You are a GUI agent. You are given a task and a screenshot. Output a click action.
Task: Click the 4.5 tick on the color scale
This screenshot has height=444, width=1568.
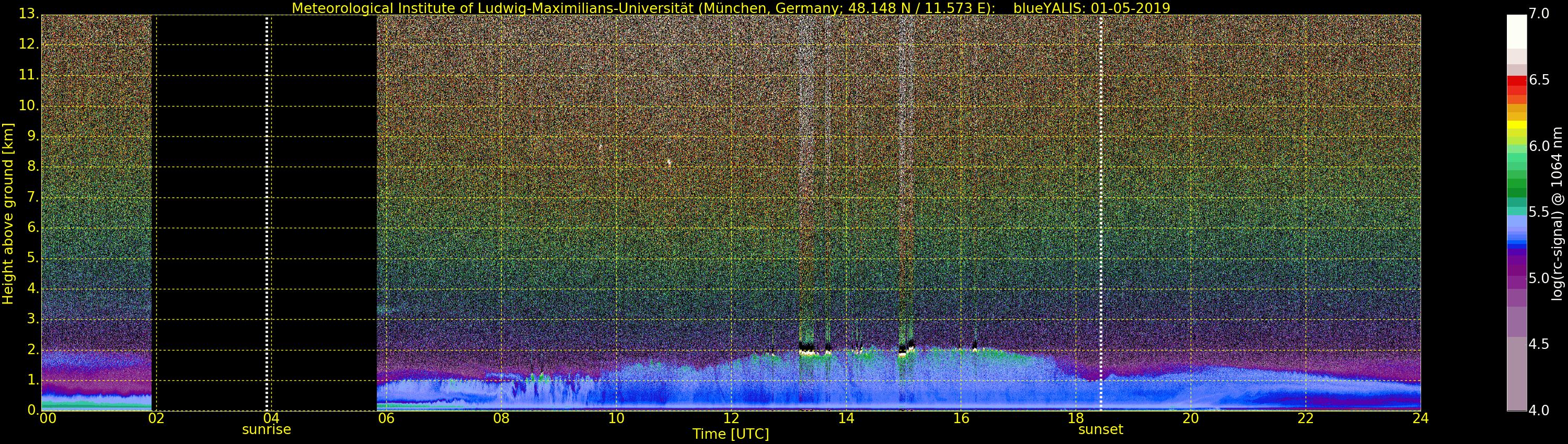1539,344
